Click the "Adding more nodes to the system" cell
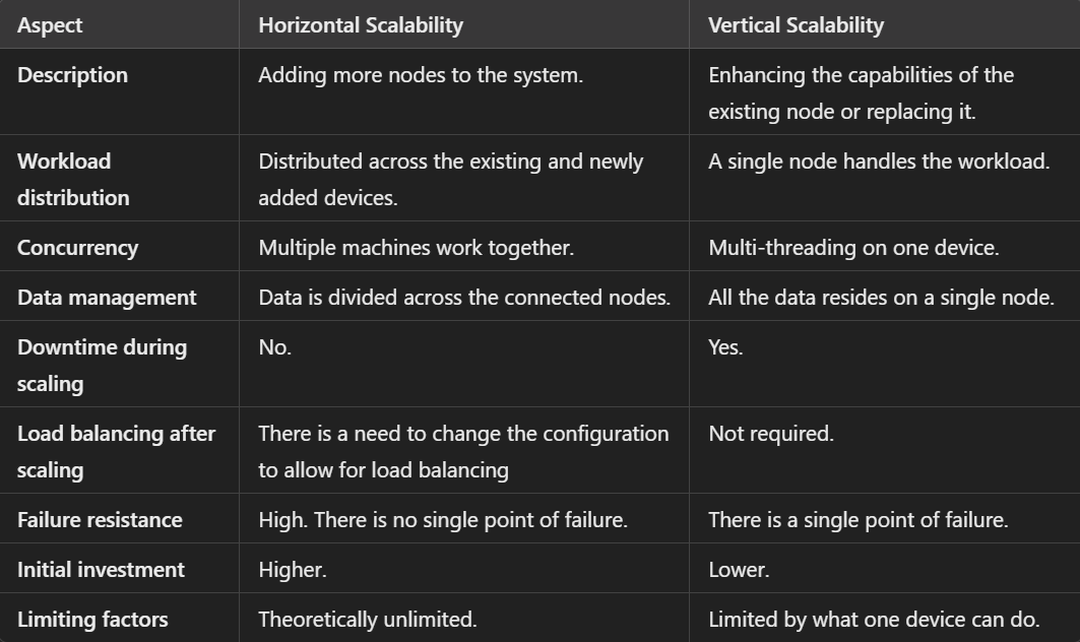Viewport: 1080px width, 642px height. pyautogui.click(x=420, y=75)
